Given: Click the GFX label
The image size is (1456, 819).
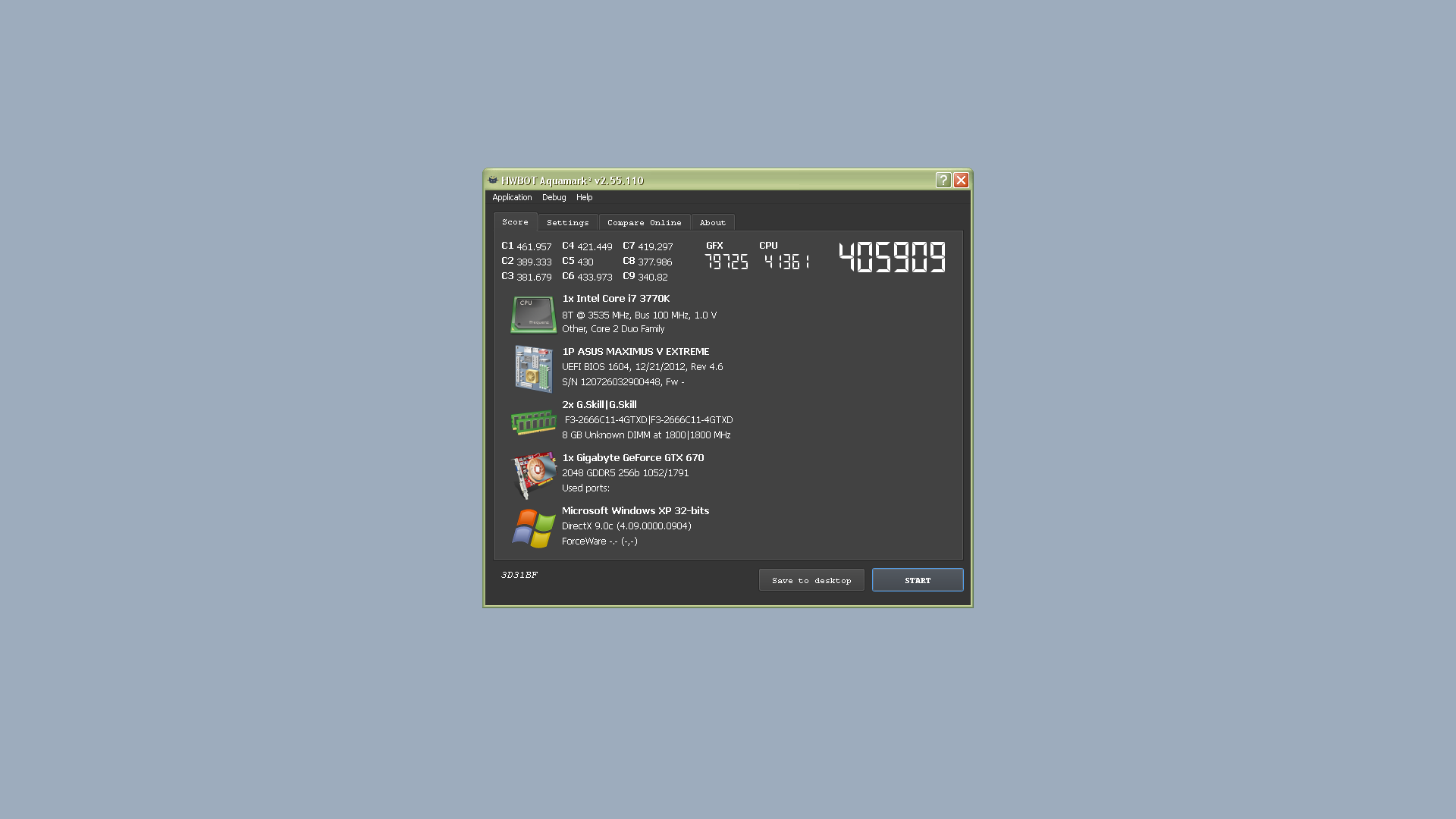Looking at the screenshot, I should coord(715,246).
